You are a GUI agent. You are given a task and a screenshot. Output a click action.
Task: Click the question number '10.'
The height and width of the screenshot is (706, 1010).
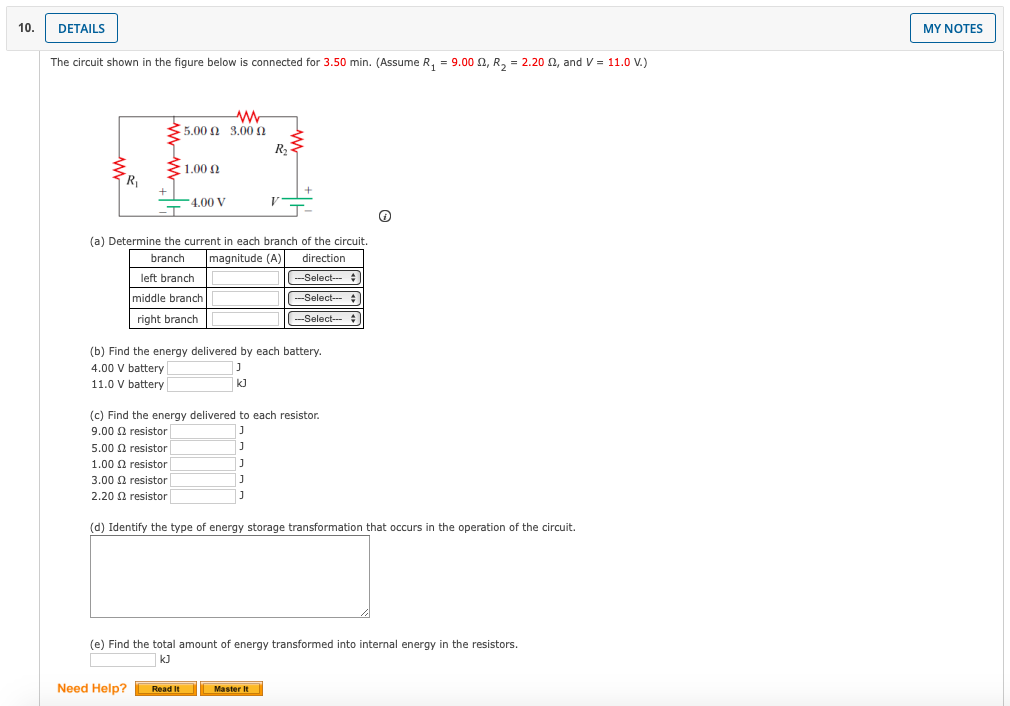(26, 28)
